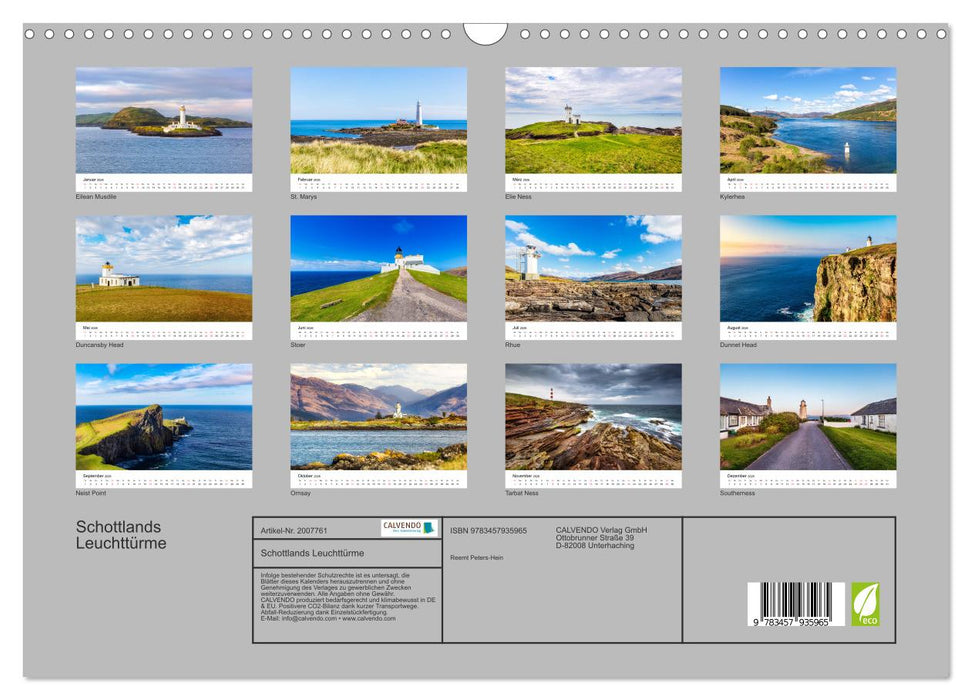Click the Stoer lighthouse picture
Viewport: 971px width, 700px height.
(x=378, y=269)
